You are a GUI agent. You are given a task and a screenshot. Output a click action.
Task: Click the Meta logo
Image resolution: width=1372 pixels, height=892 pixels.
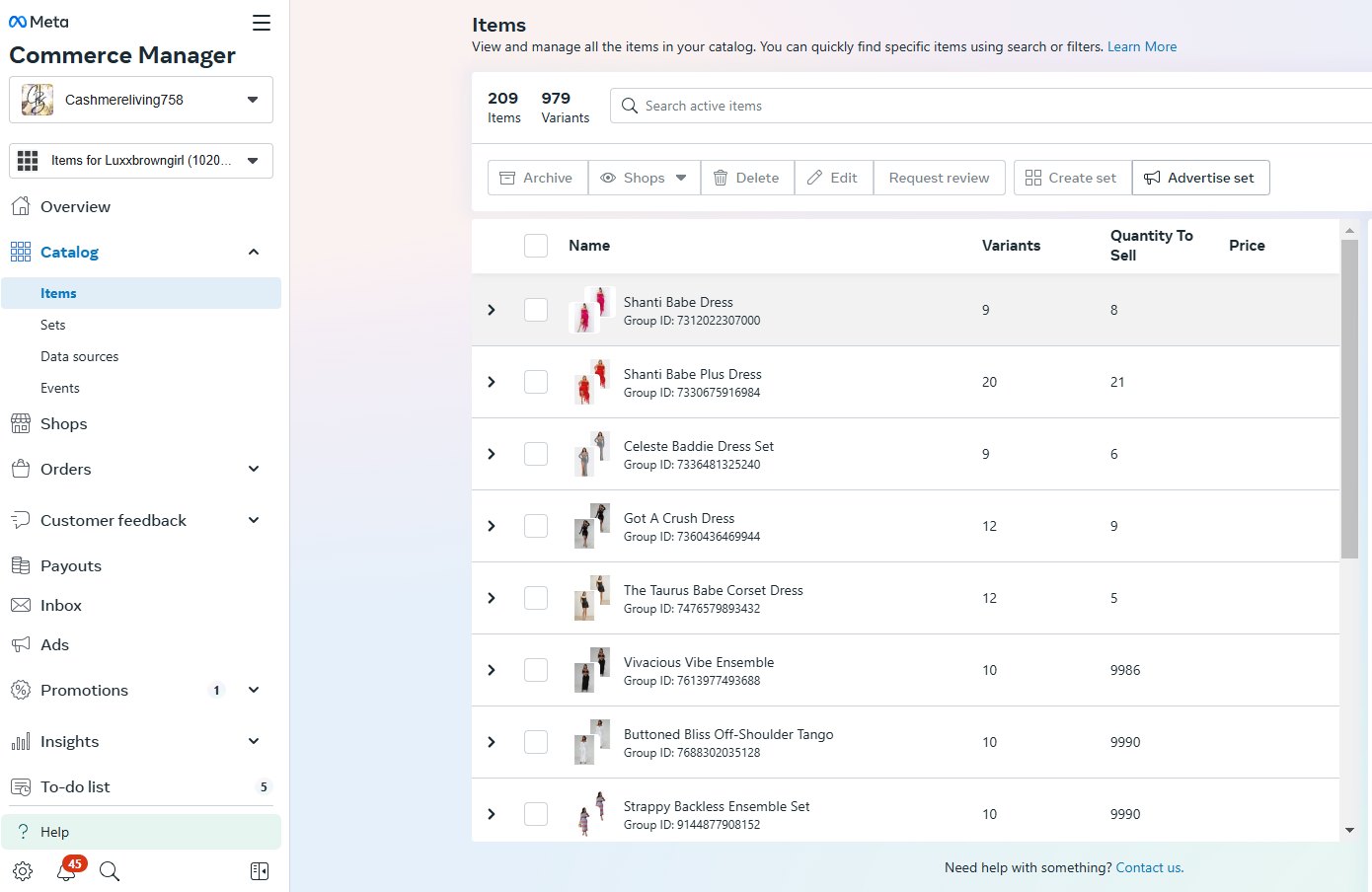click(x=38, y=22)
